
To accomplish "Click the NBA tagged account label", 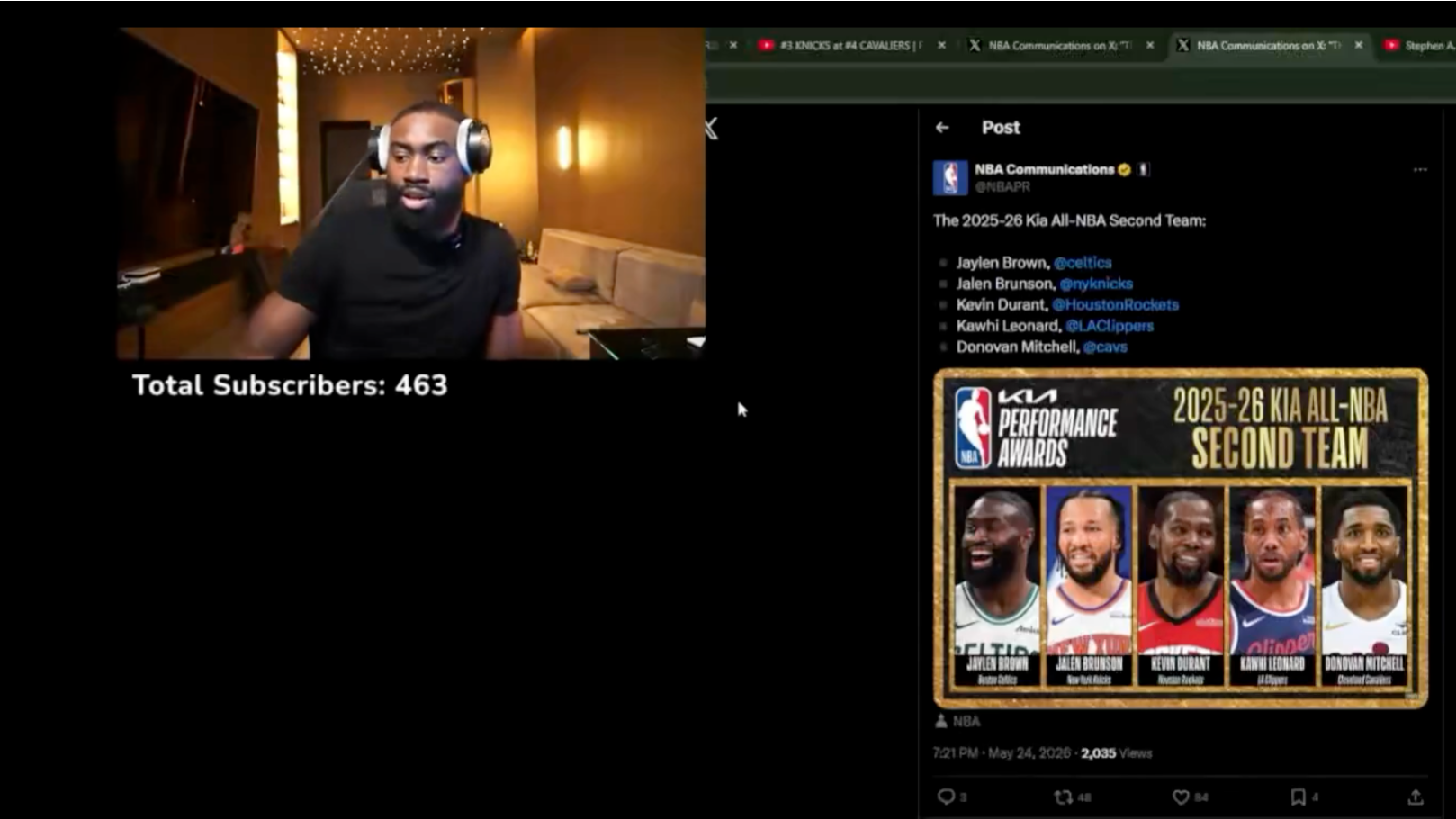I will click(x=966, y=721).
